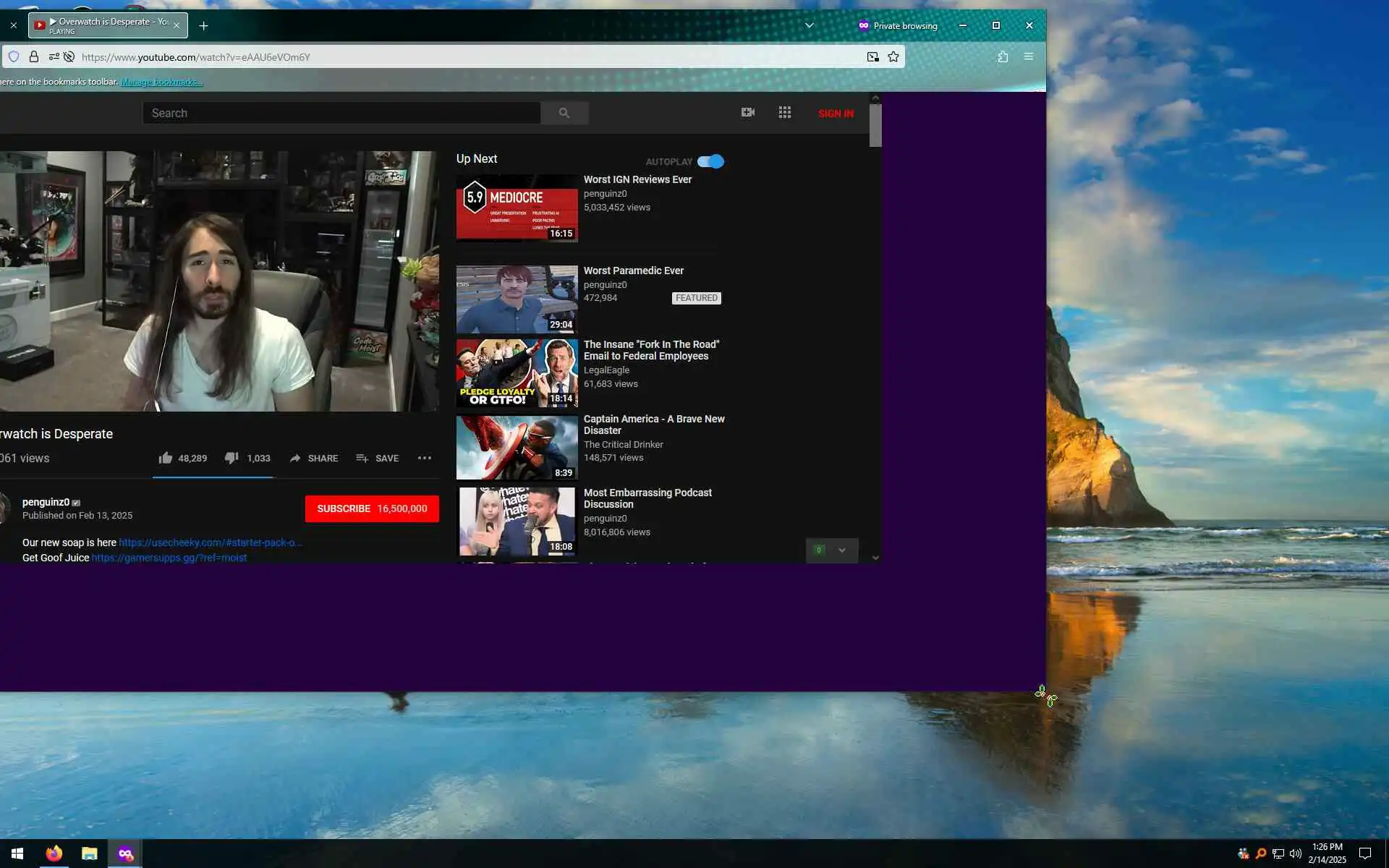
Task: Open Firefox hamburger application menu
Action: pos(1029,57)
